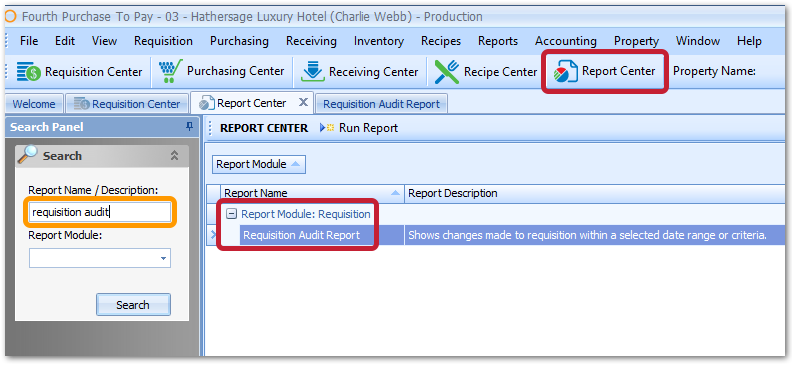Image resolution: width=792 pixels, height=365 pixels.
Task: Open Recipe Center fork and knife icon
Action: click(447, 72)
